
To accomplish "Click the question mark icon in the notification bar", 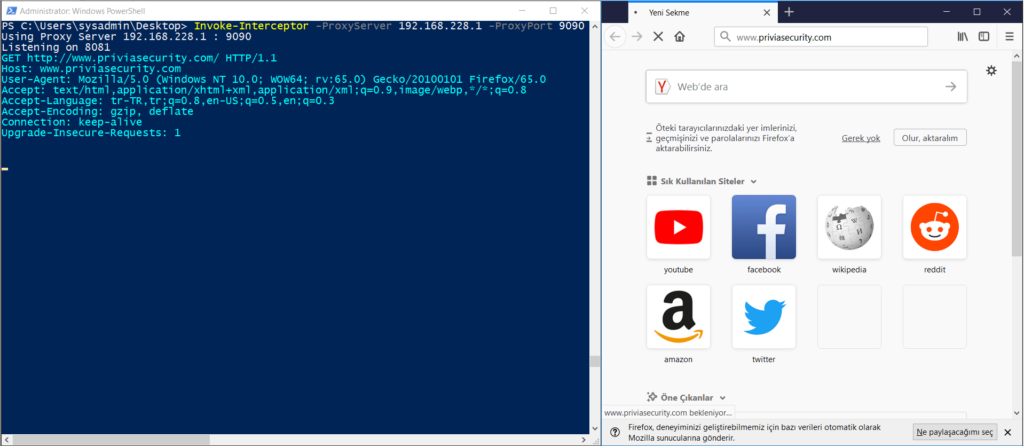I will 615,432.
